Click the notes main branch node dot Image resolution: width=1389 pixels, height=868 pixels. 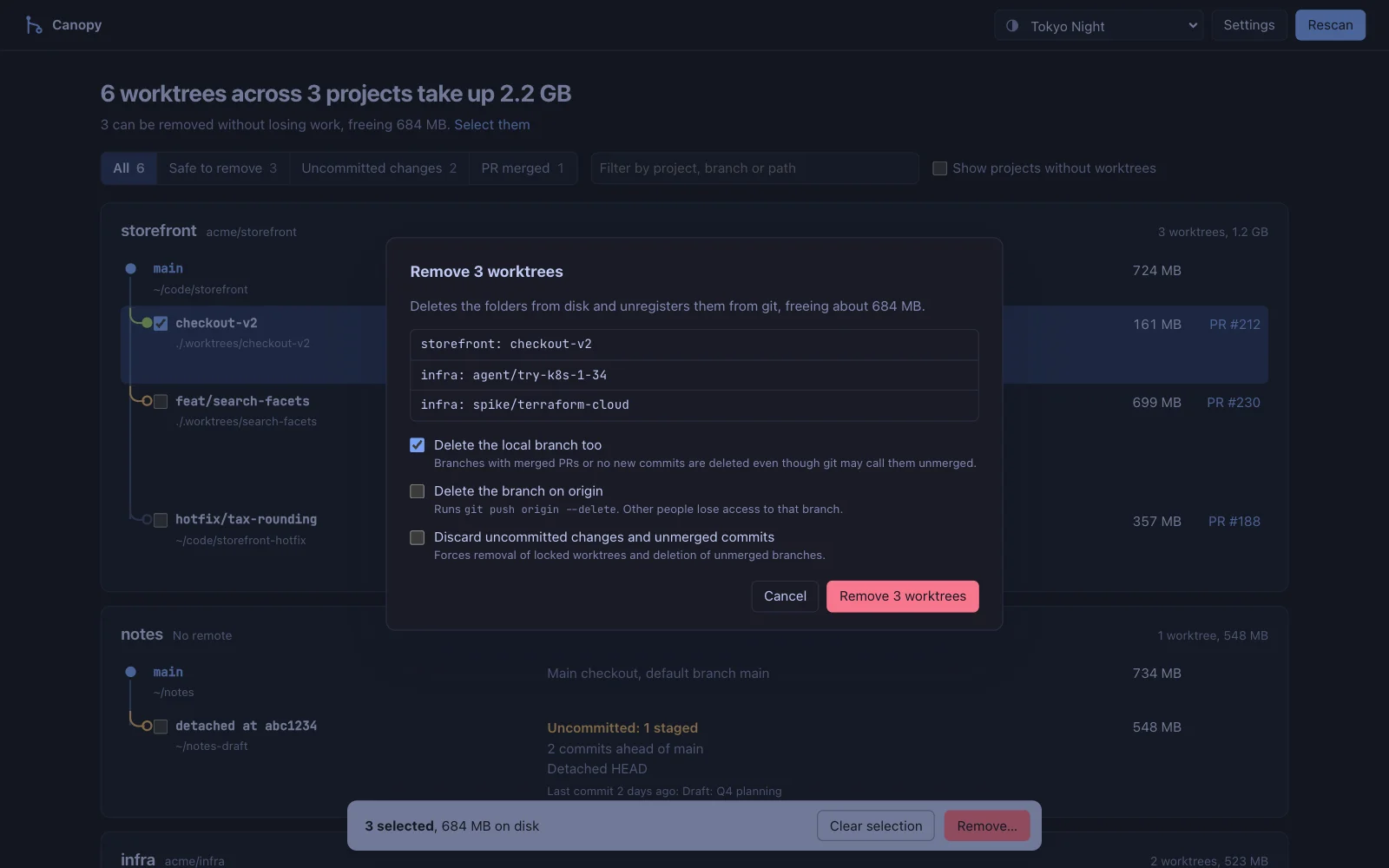pos(130,672)
